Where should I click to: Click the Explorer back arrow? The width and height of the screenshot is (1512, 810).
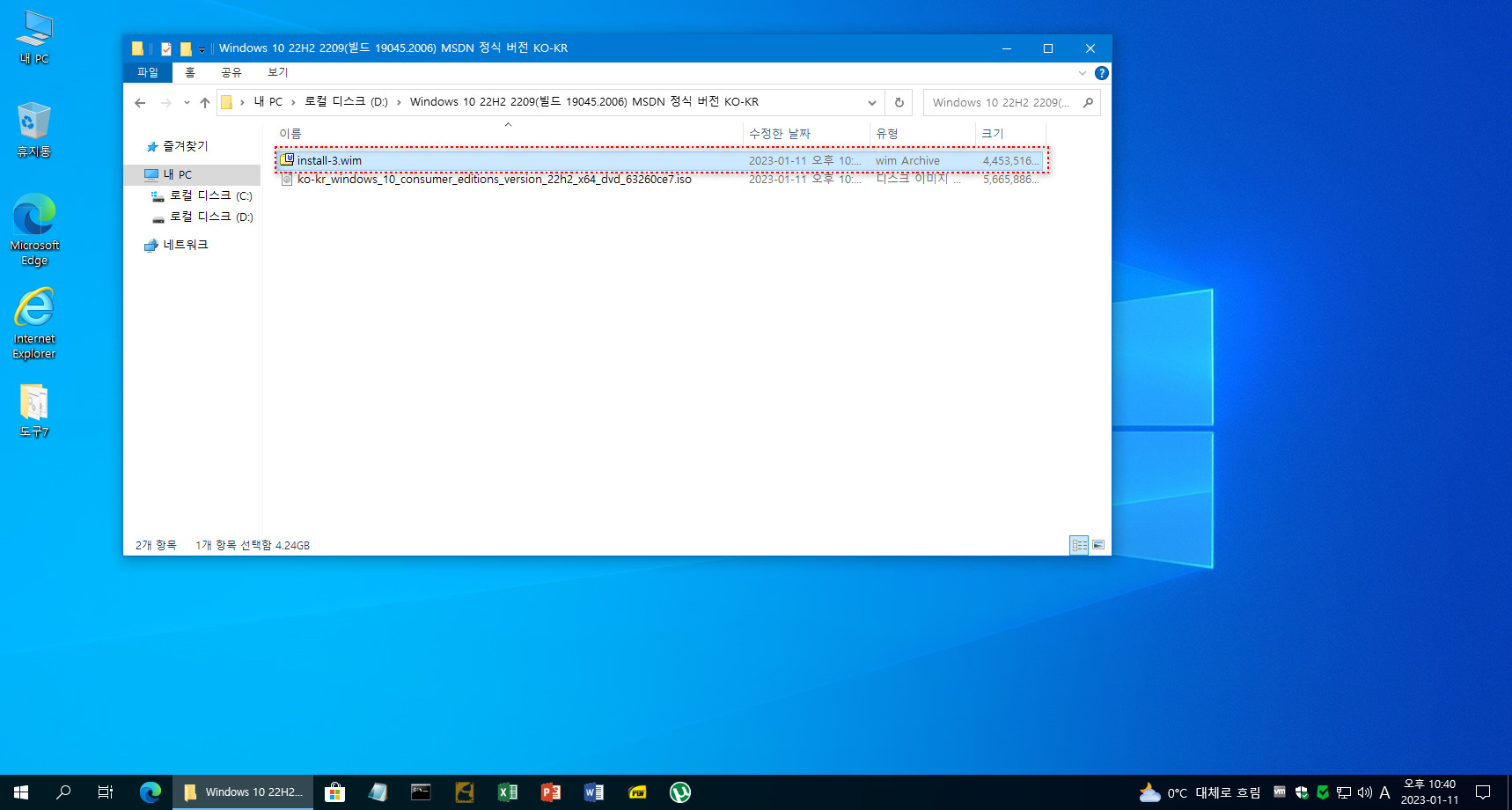tap(140, 103)
